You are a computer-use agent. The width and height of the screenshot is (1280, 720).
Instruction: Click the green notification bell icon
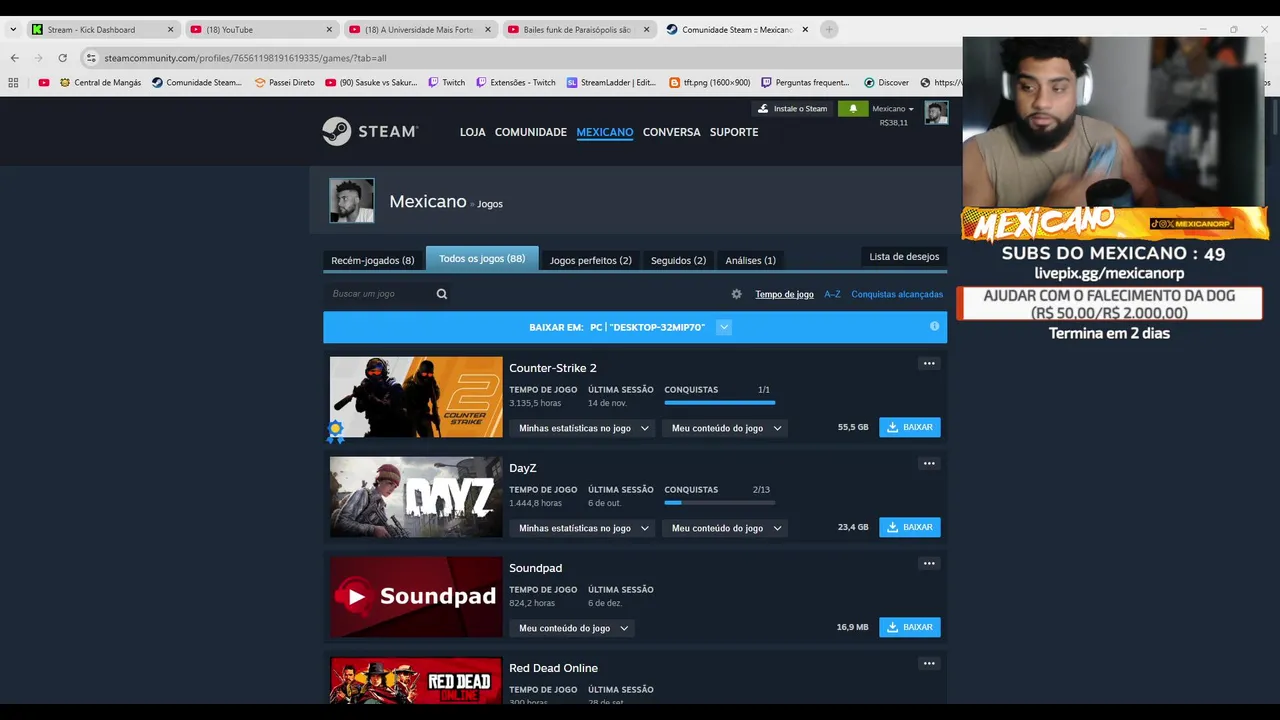[853, 108]
